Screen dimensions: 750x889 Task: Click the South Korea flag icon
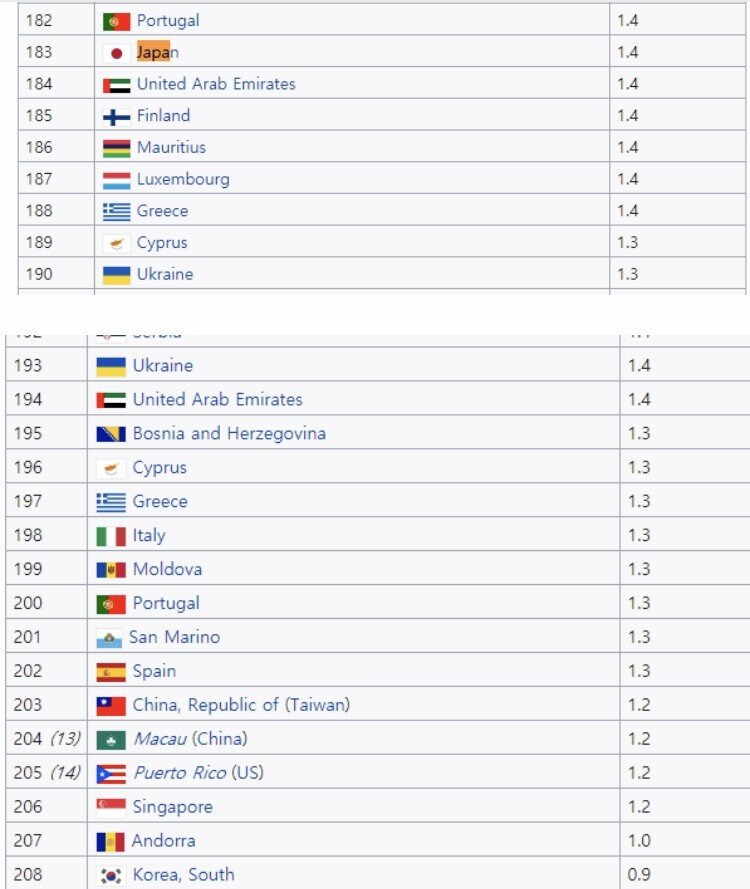111,875
